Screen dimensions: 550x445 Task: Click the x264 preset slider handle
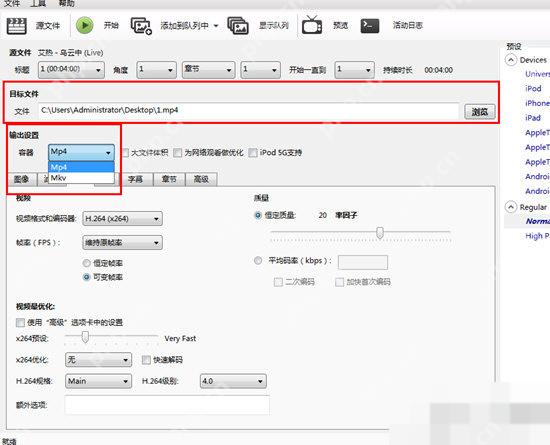[85, 337]
